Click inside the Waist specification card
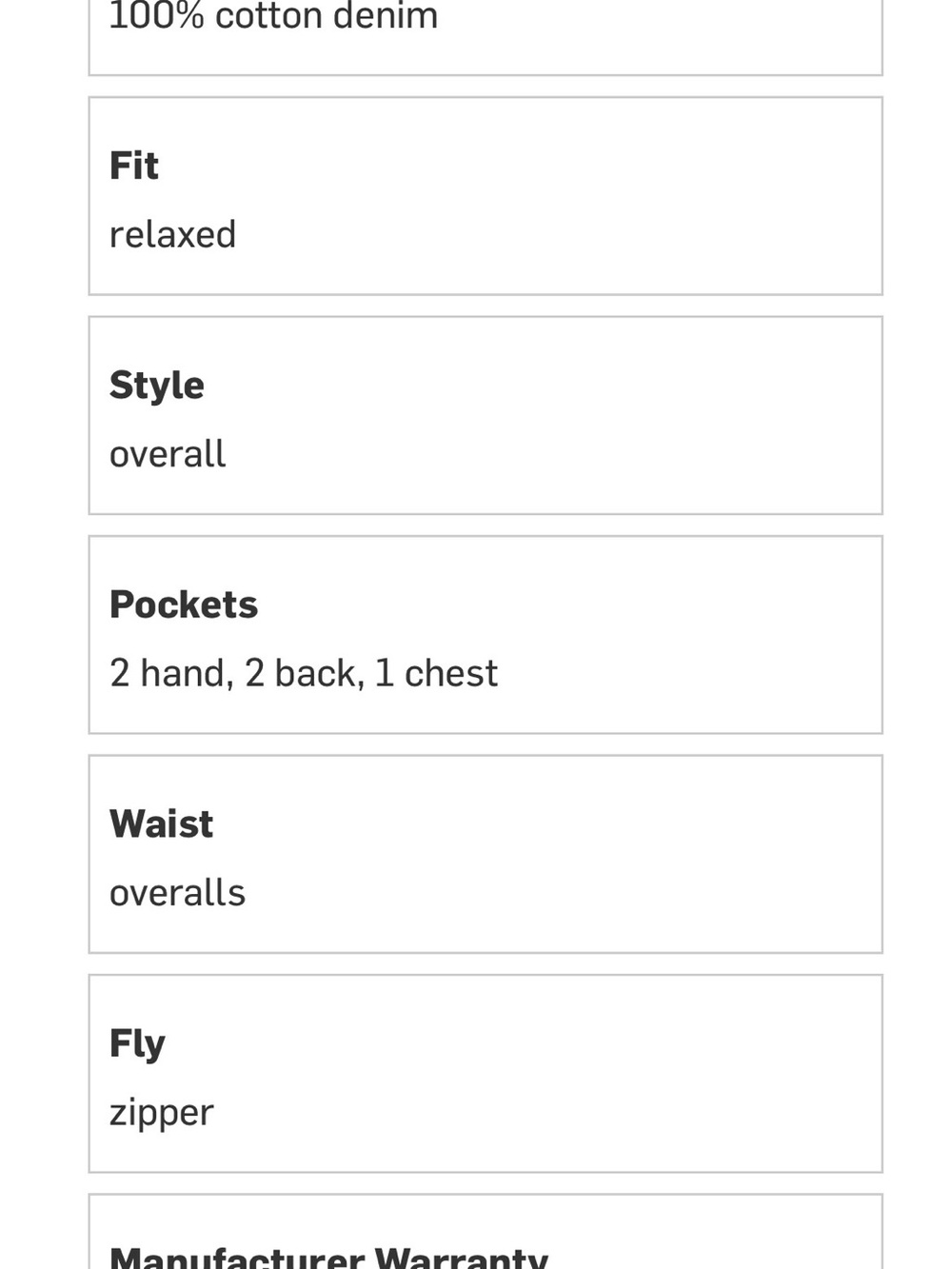Image resolution: width=952 pixels, height=1269 pixels. click(486, 855)
